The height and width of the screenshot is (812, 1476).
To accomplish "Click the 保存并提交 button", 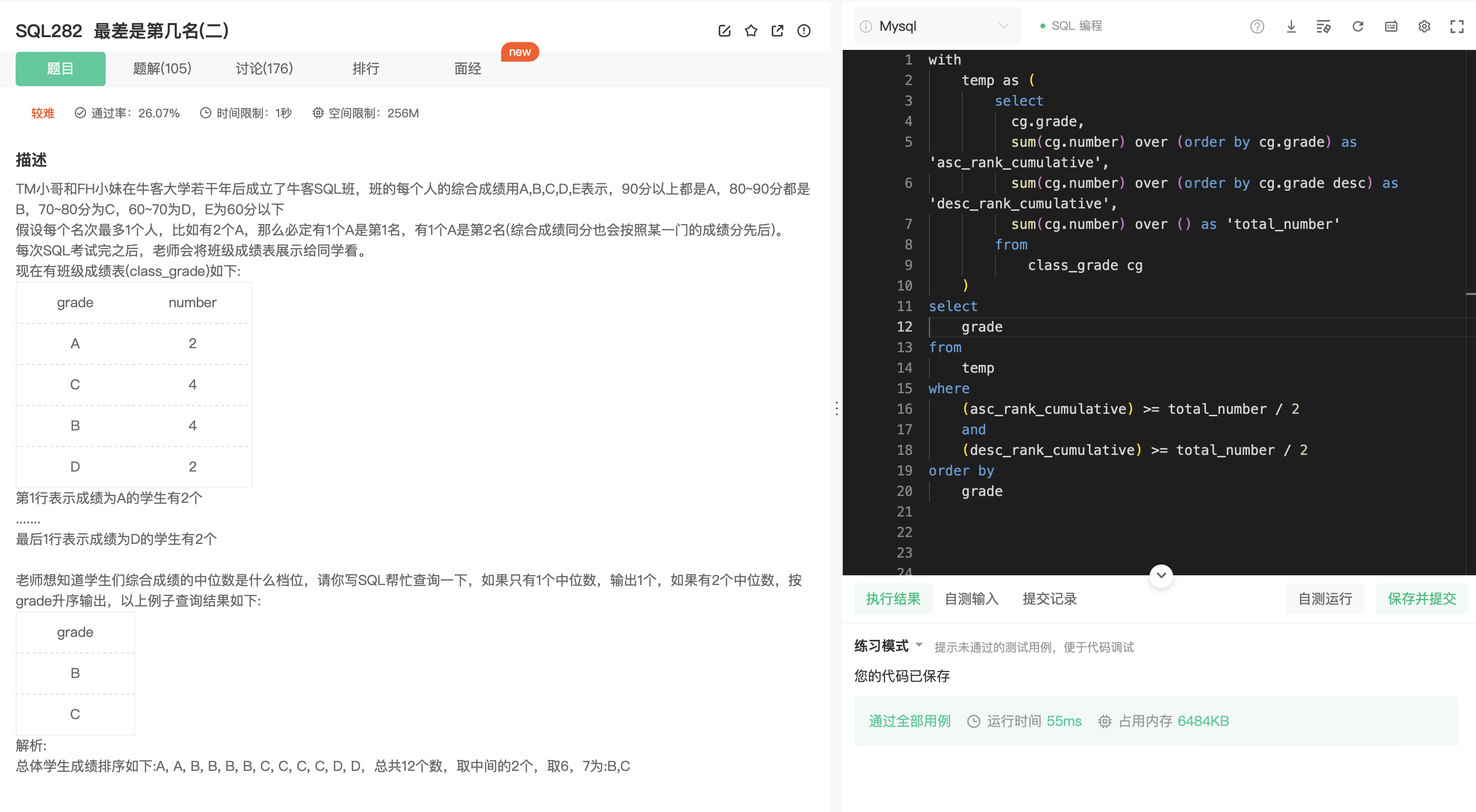I will (1422, 599).
